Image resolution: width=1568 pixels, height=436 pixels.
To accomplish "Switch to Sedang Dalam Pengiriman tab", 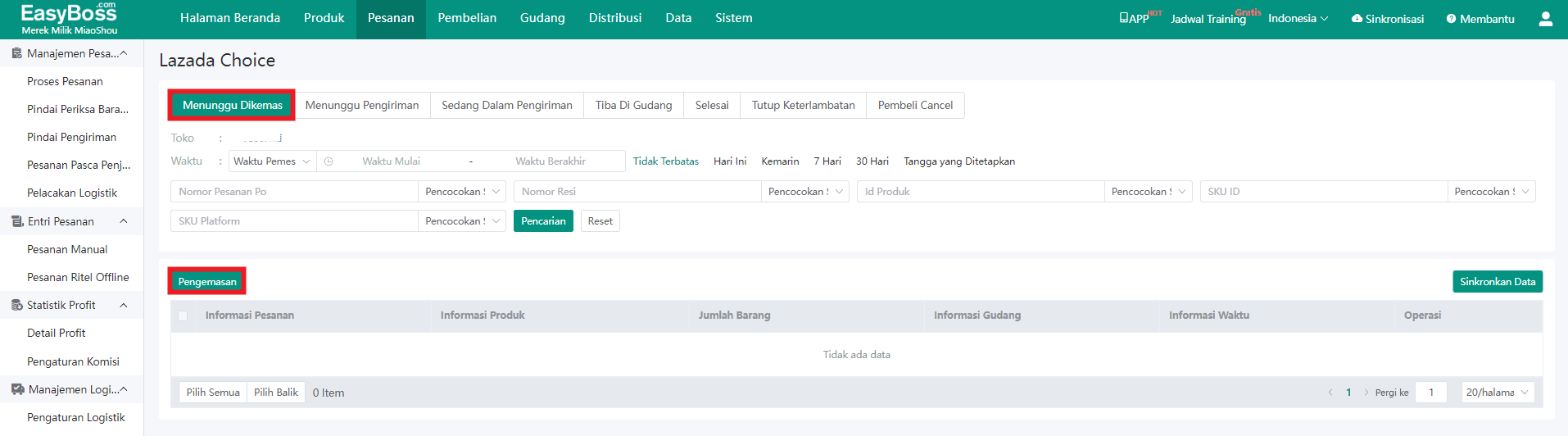I will pyautogui.click(x=507, y=106).
